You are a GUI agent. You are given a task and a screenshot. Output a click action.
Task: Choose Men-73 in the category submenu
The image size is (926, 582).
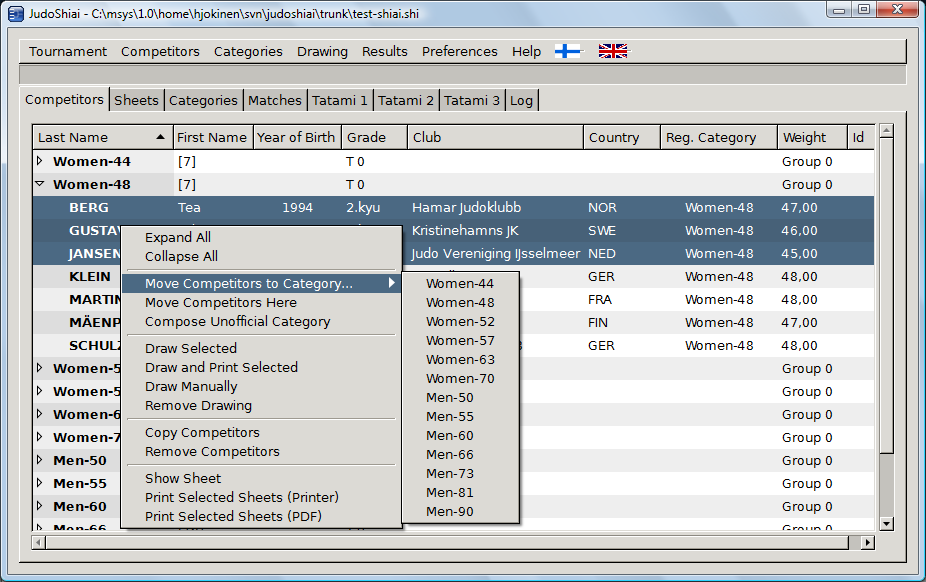tap(450, 473)
